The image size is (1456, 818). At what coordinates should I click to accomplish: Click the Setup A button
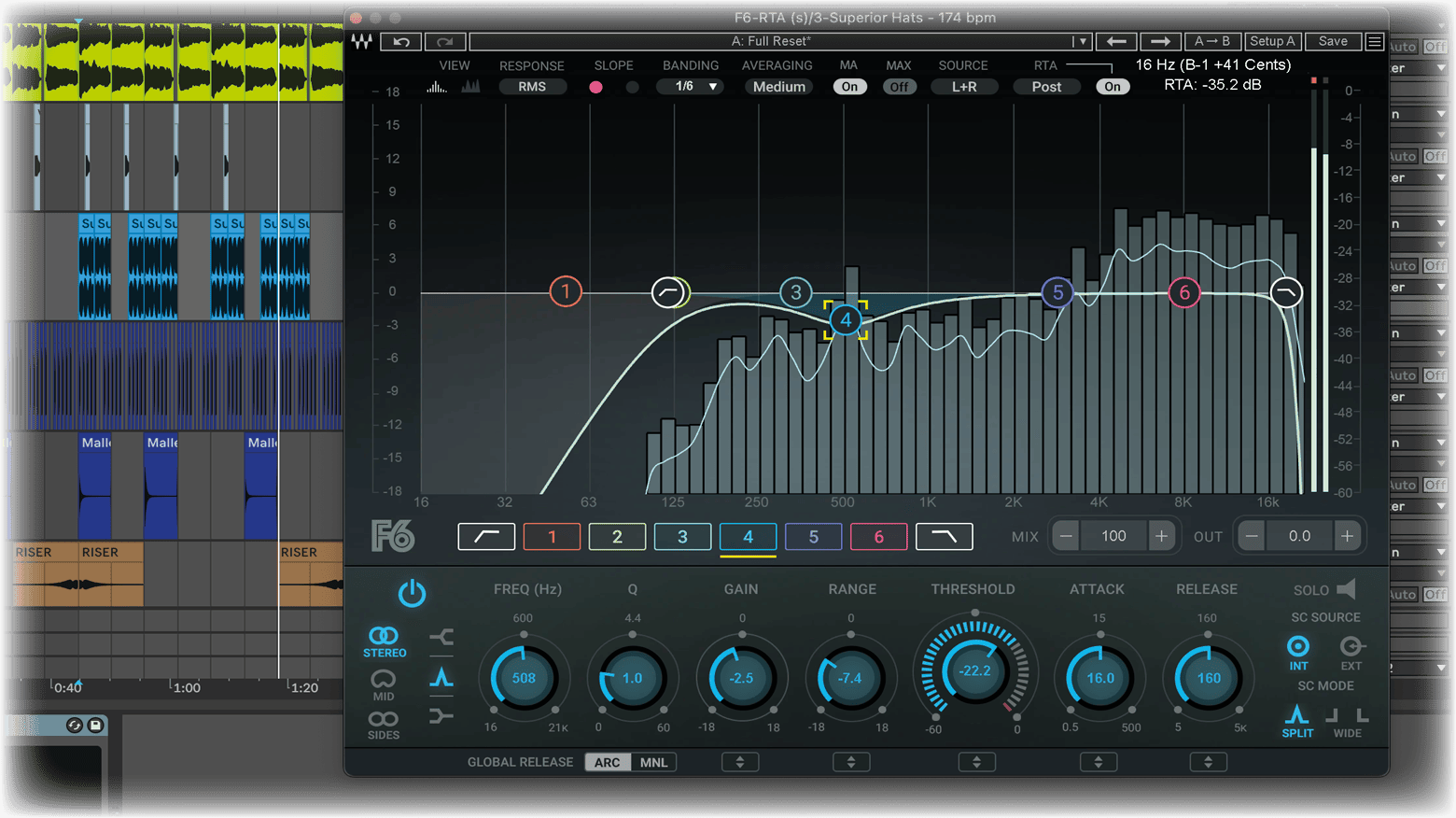(x=1273, y=41)
